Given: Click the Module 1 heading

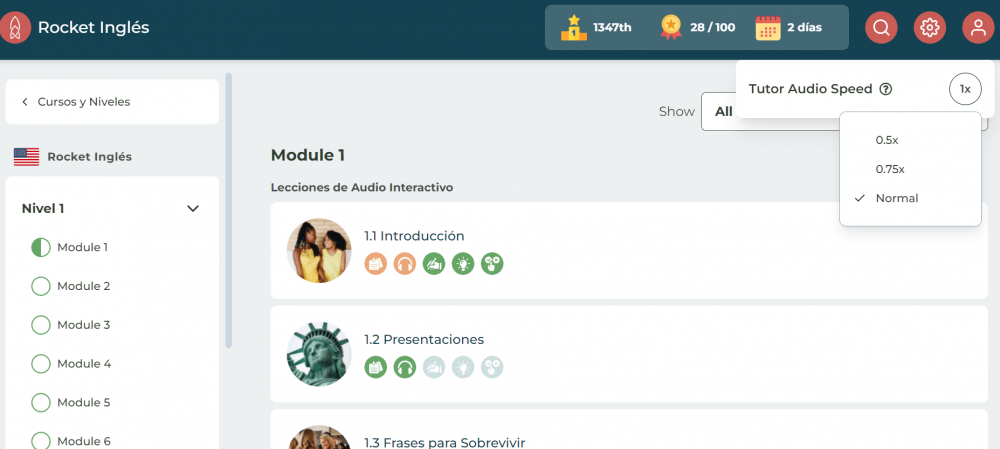Looking at the screenshot, I should point(308,155).
